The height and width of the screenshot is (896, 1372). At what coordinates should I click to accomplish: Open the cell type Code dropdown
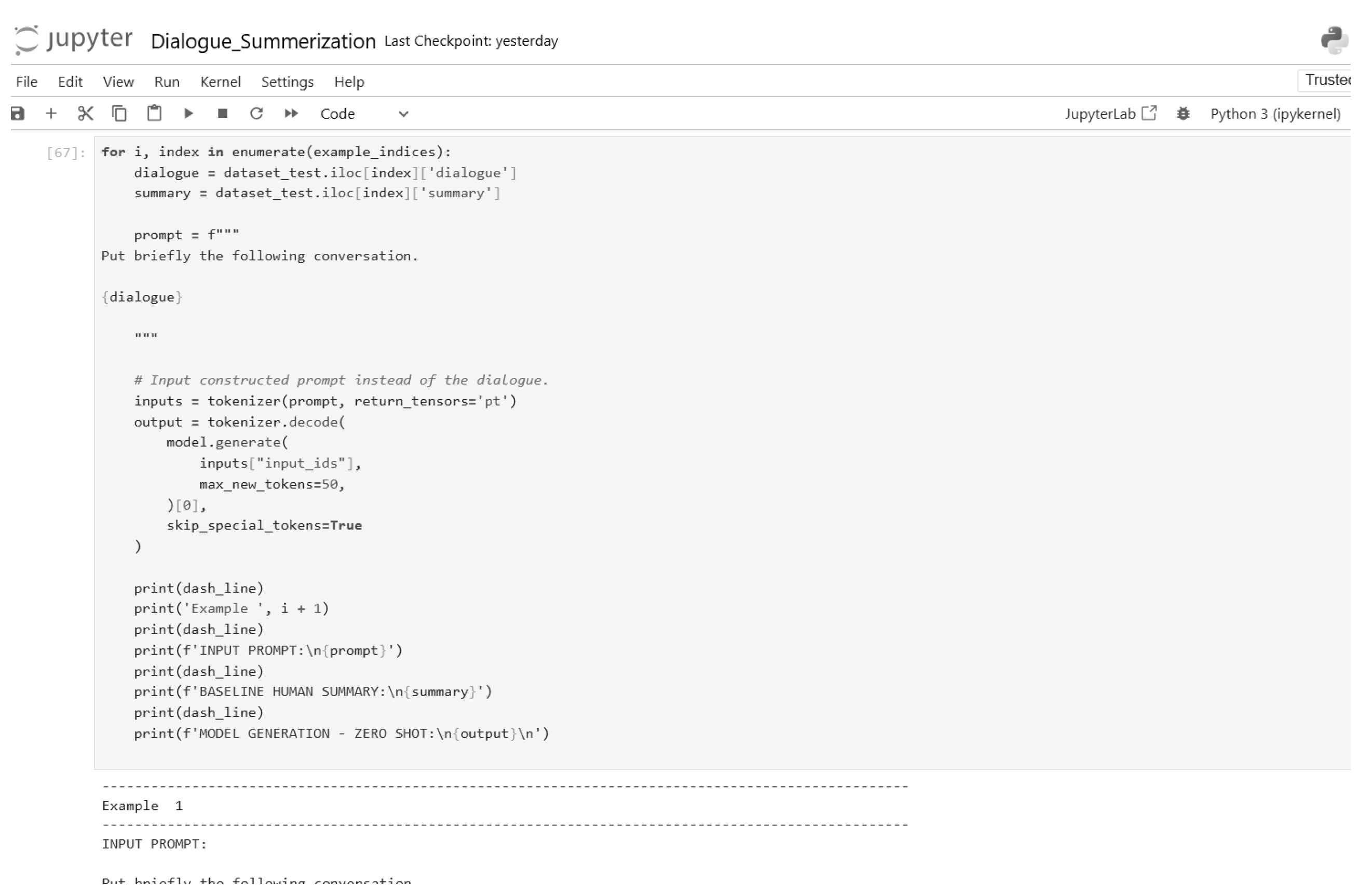(364, 114)
